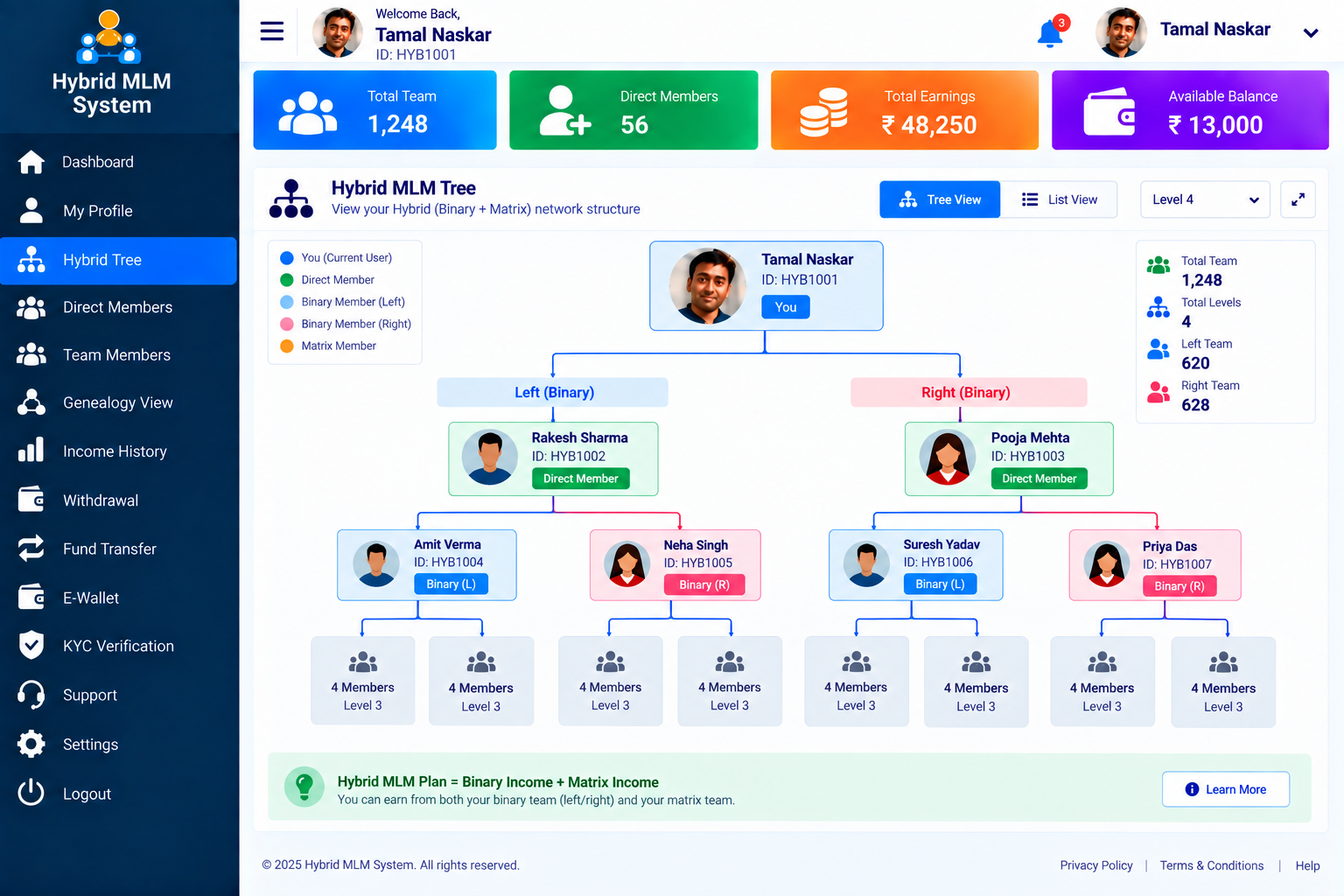The width and height of the screenshot is (1344, 896).
Task: Click the Learn More button
Action: pyautogui.click(x=1226, y=789)
